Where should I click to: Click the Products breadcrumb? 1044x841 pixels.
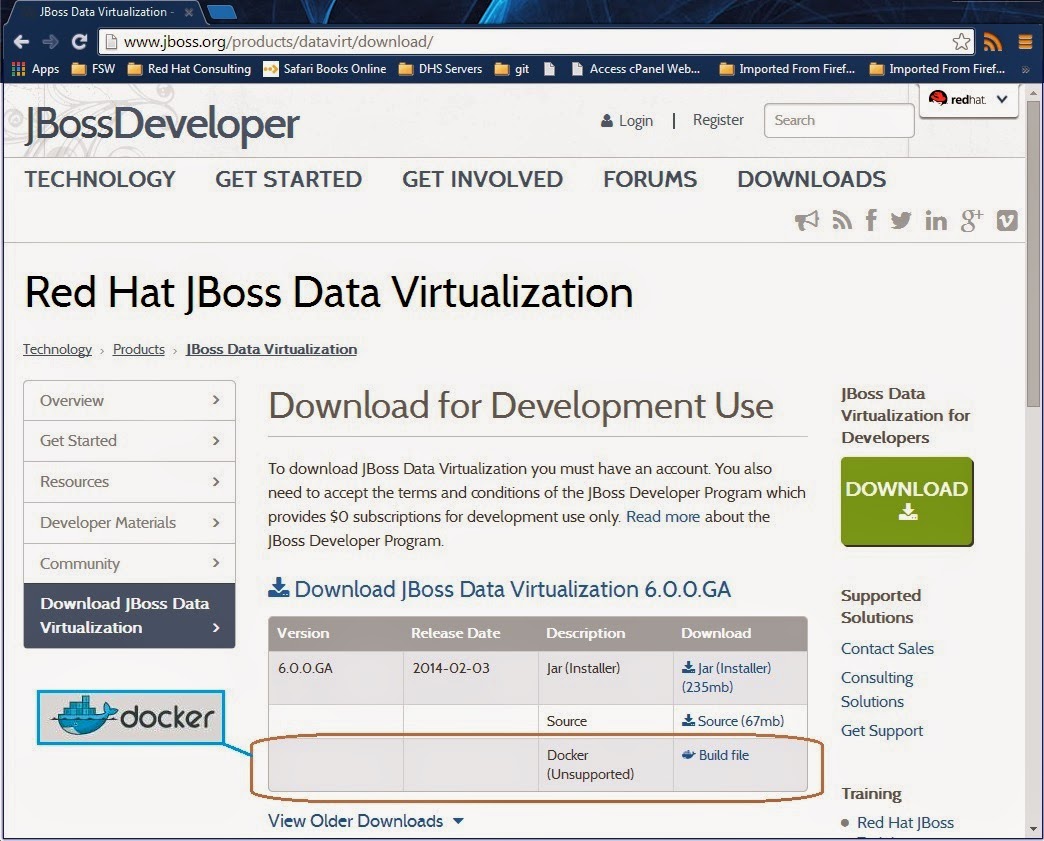pyautogui.click(x=138, y=349)
